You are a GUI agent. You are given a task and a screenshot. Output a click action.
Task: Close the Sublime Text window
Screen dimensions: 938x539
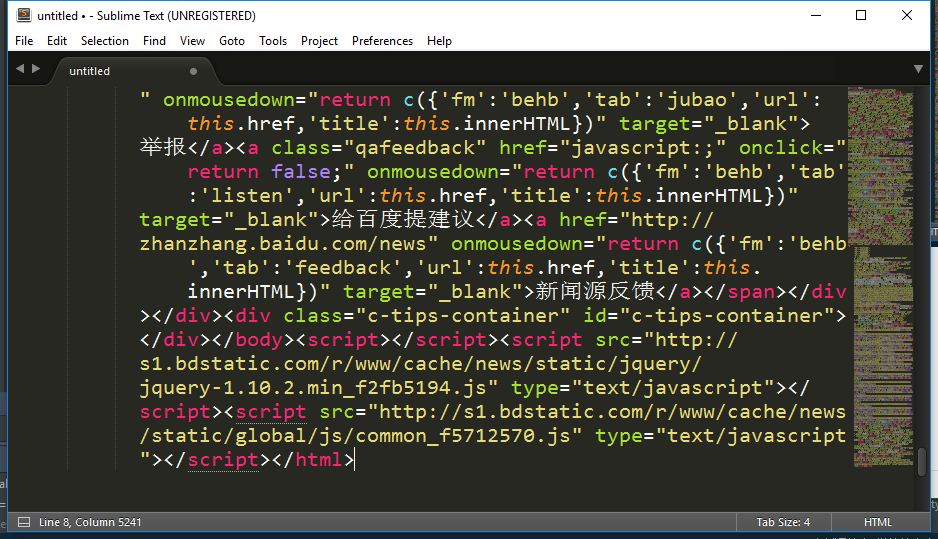click(x=907, y=16)
